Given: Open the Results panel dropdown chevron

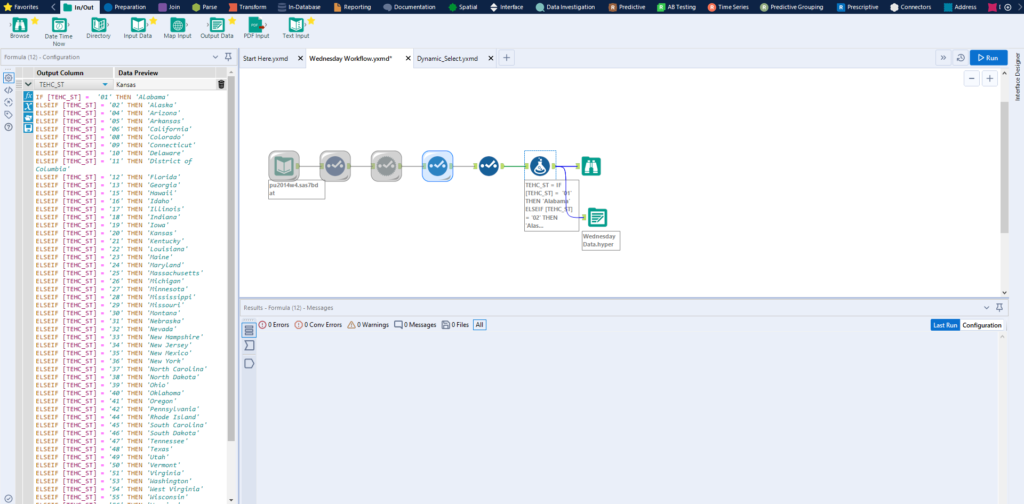Looking at the screenshot, I should point(986,307).
